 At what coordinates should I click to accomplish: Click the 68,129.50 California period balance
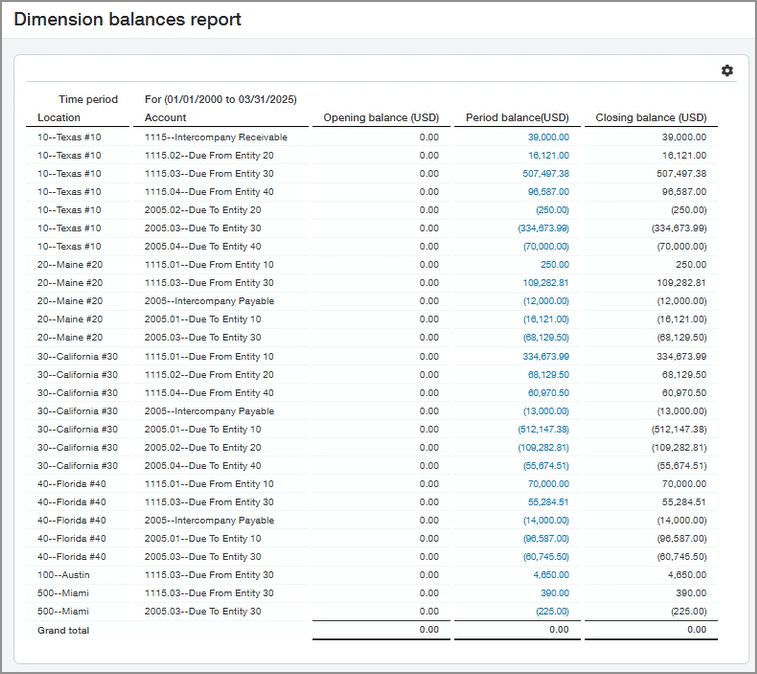[x=548, y=375]
